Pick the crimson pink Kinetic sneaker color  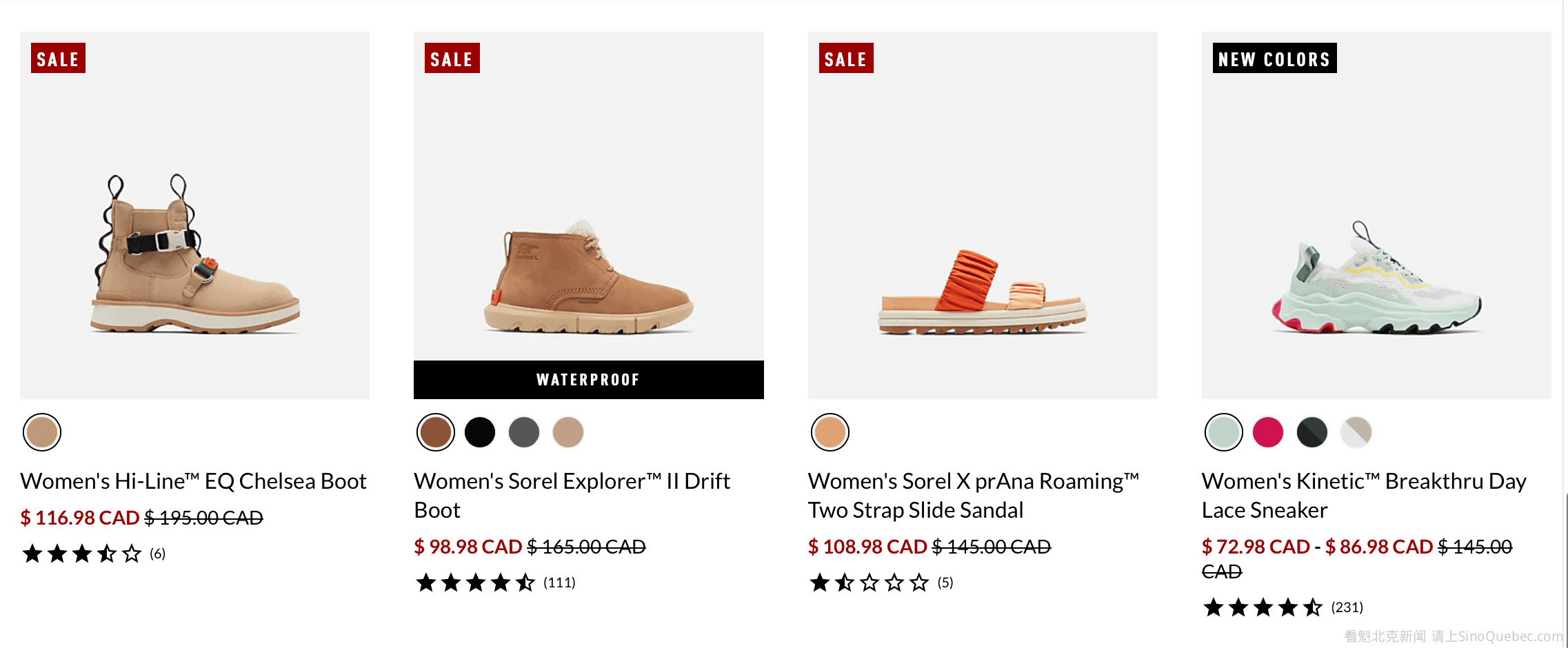click(x=1268, y=432)
